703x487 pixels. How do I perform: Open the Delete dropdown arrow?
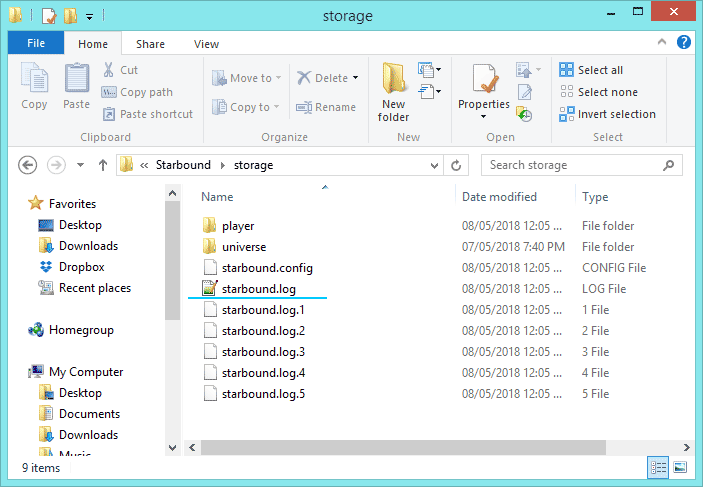tap(356, 78)
